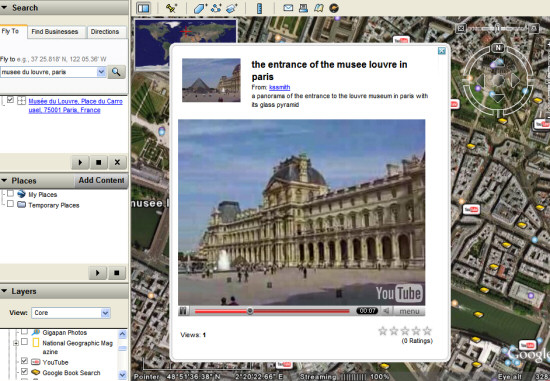Play tour in Places panel
The height and width of the screenshot is (381, 550).
98,273
